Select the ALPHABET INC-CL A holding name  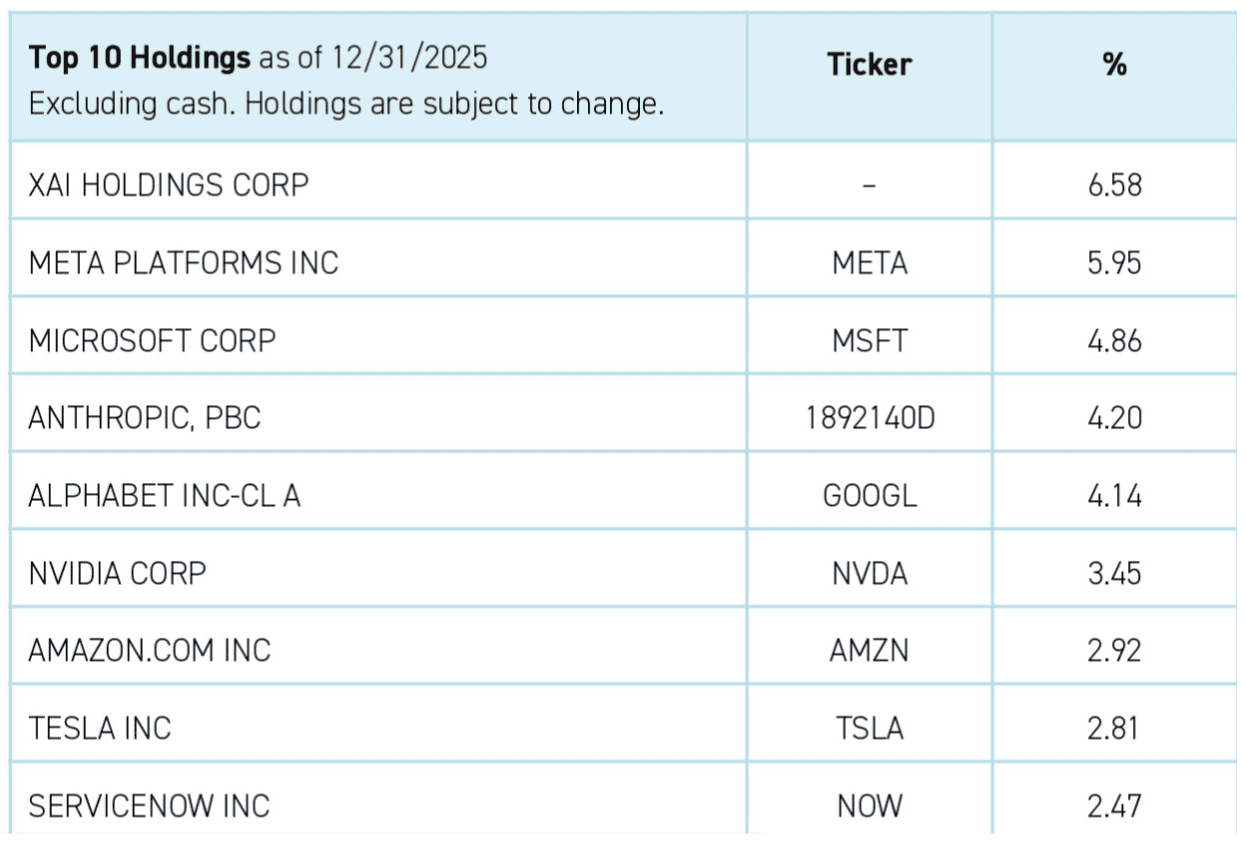[165, 496]
